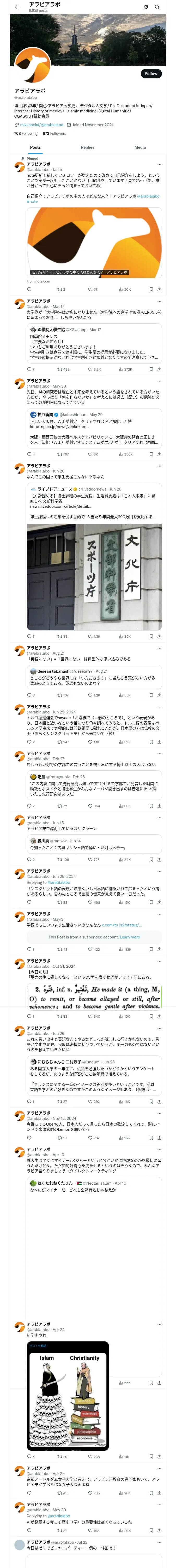Share the Jun 26 Ministry building photo post
The height and width of the screenshot is (1568, 176).
(159, 637)
